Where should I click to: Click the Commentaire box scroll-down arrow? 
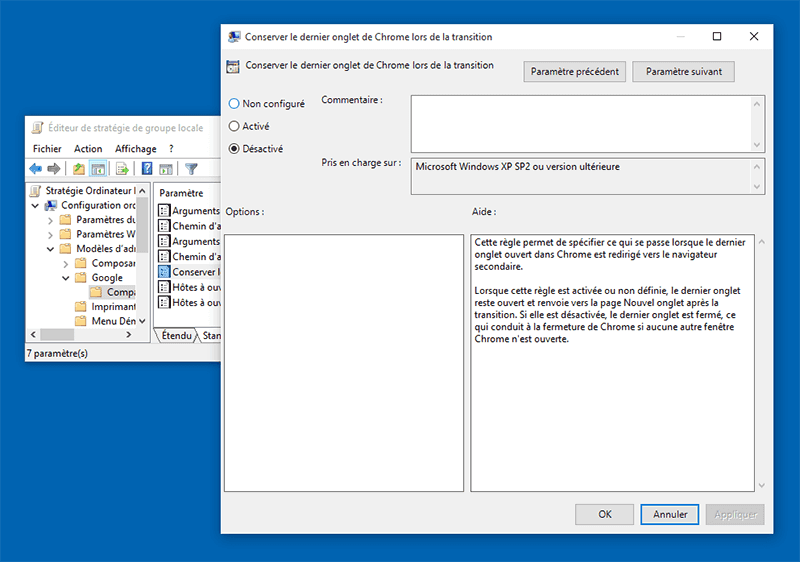[x=757, y=145]
